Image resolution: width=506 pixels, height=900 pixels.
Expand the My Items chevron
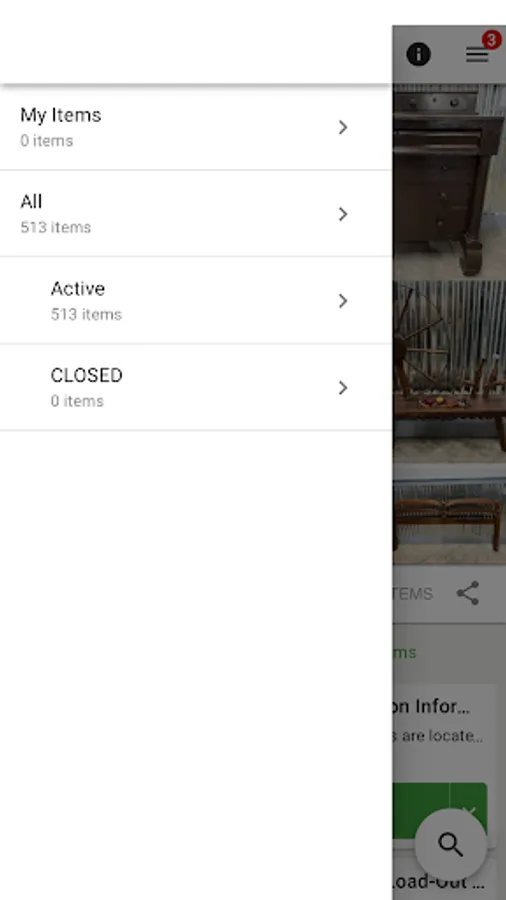pos(342,127)
